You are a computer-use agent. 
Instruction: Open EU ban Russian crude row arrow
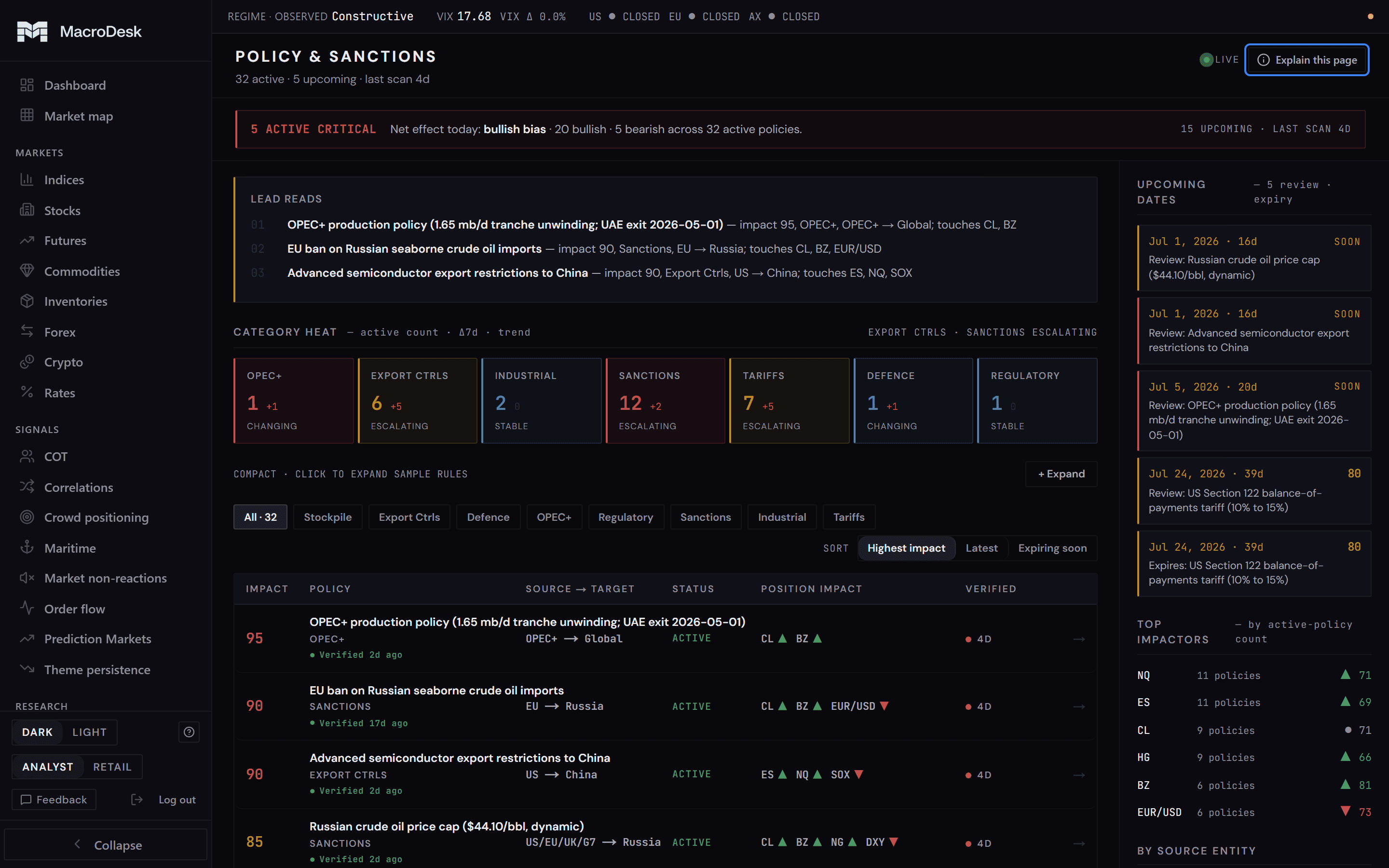1078,706
